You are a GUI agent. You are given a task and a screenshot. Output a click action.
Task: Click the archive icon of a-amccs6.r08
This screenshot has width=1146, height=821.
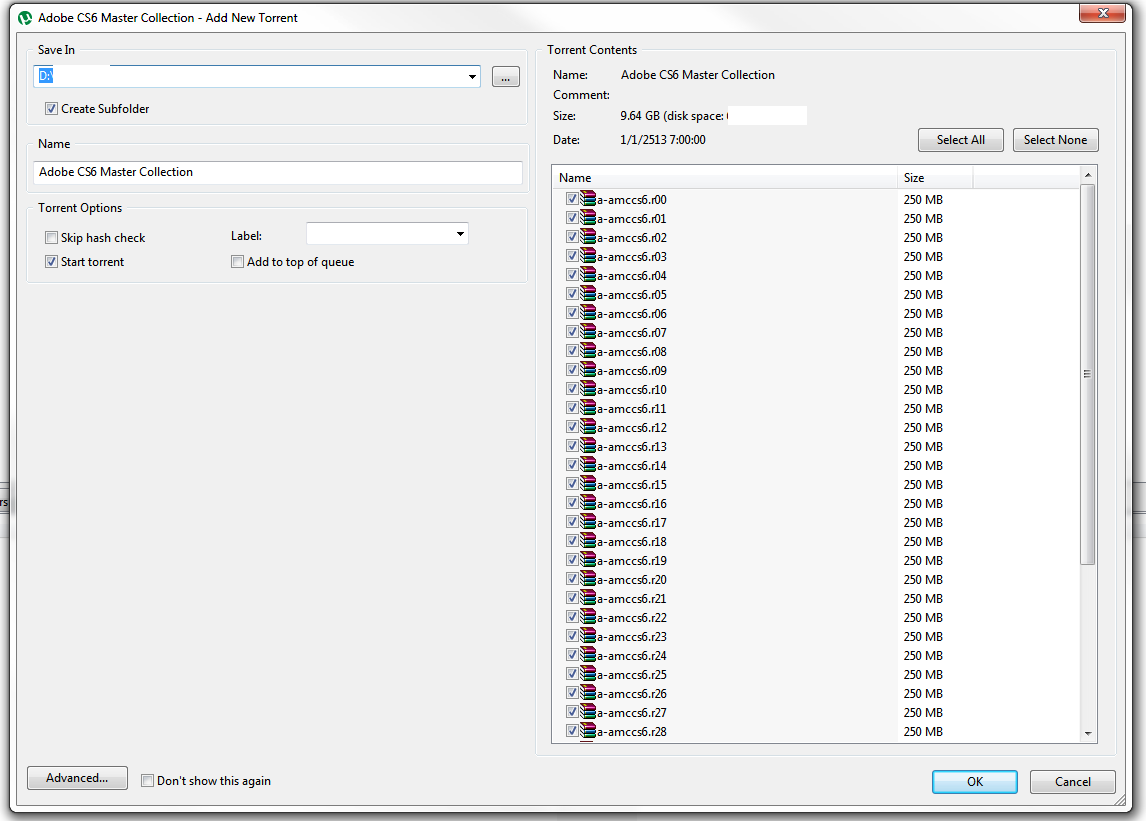[588, 351]
